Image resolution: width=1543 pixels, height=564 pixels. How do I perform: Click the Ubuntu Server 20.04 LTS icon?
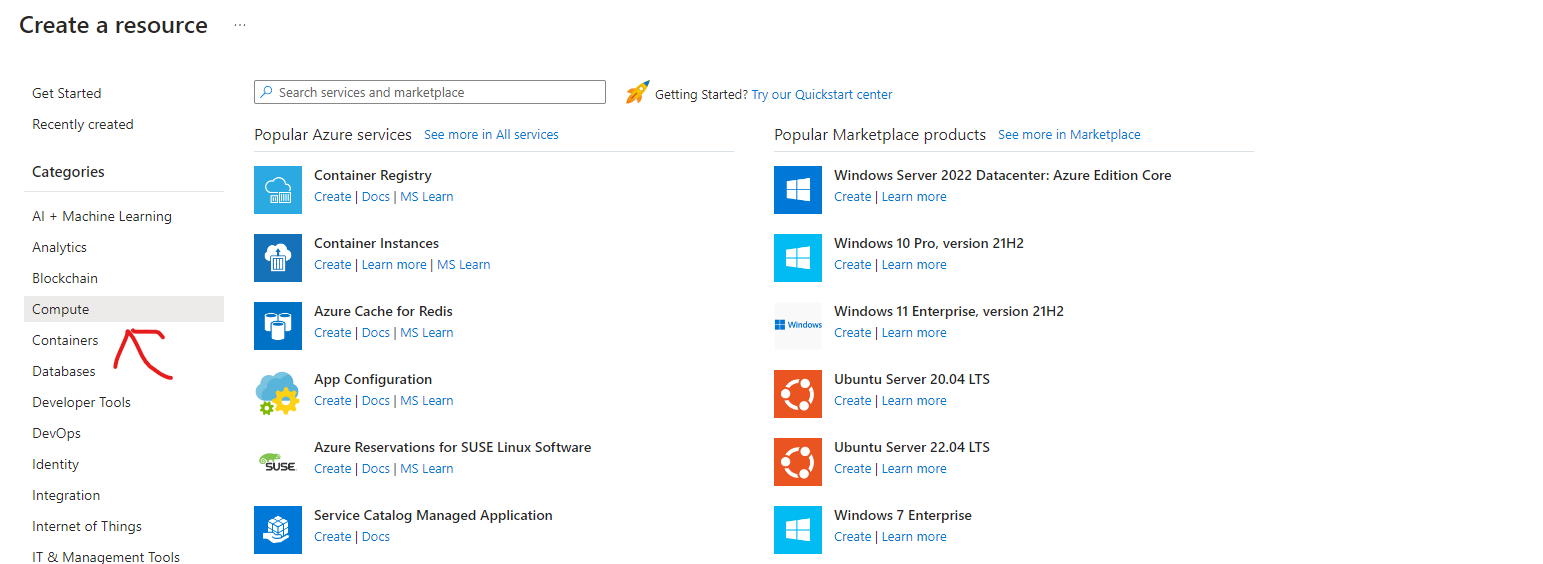(x=798, y=394)
